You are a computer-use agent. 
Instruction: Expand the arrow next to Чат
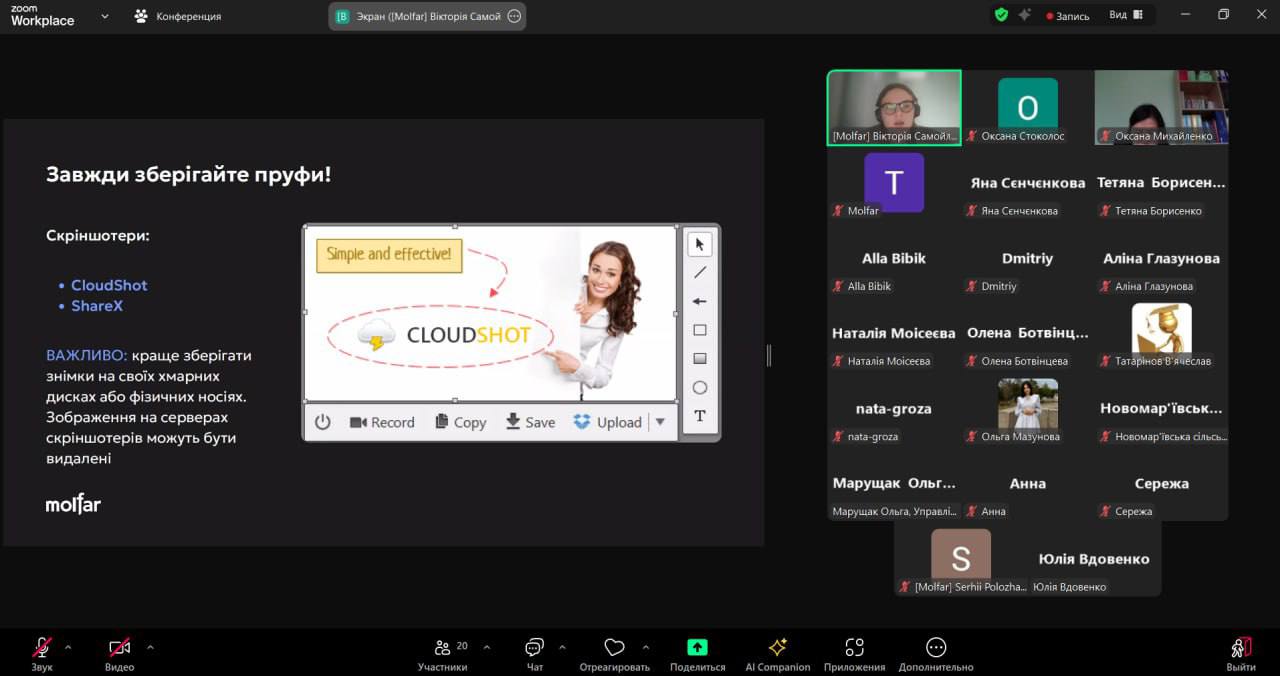[x=562, y=647]
